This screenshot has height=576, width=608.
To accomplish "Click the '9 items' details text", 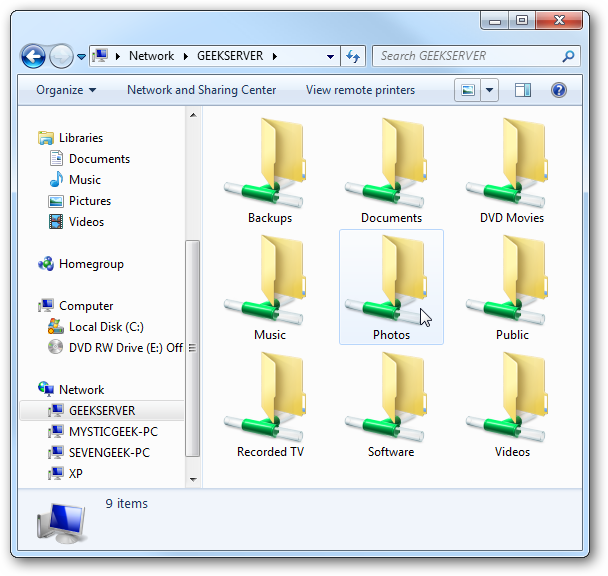I will pos(126,503).
